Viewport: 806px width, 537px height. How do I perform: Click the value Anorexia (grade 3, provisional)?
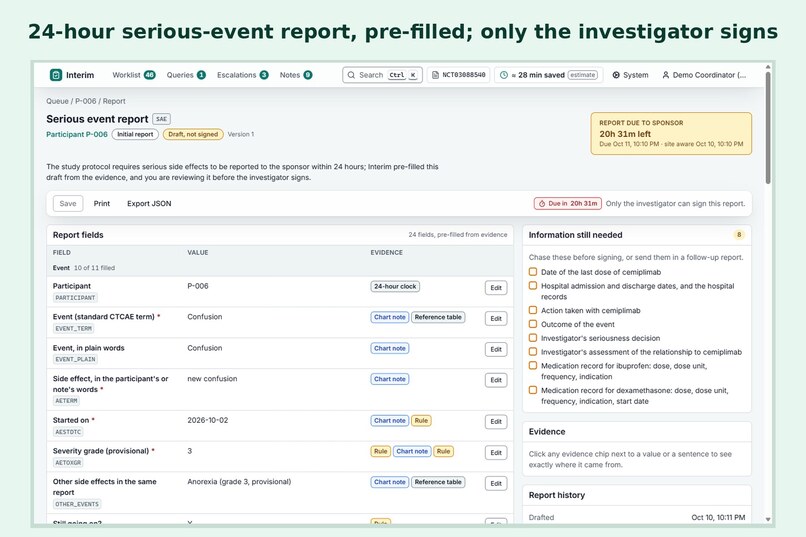[239, 482]
